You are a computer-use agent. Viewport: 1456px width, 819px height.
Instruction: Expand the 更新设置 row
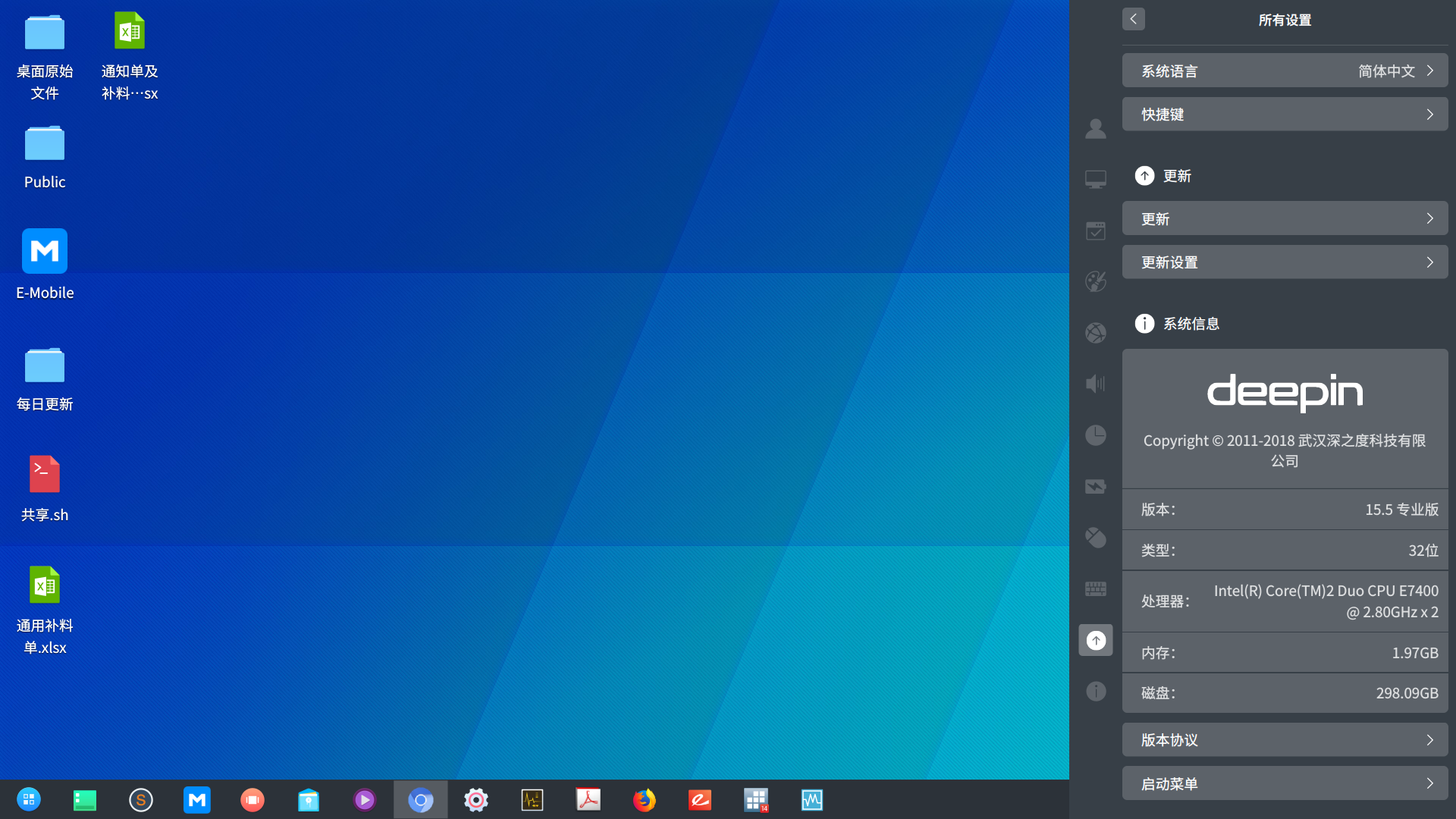tap(1285, 262)
